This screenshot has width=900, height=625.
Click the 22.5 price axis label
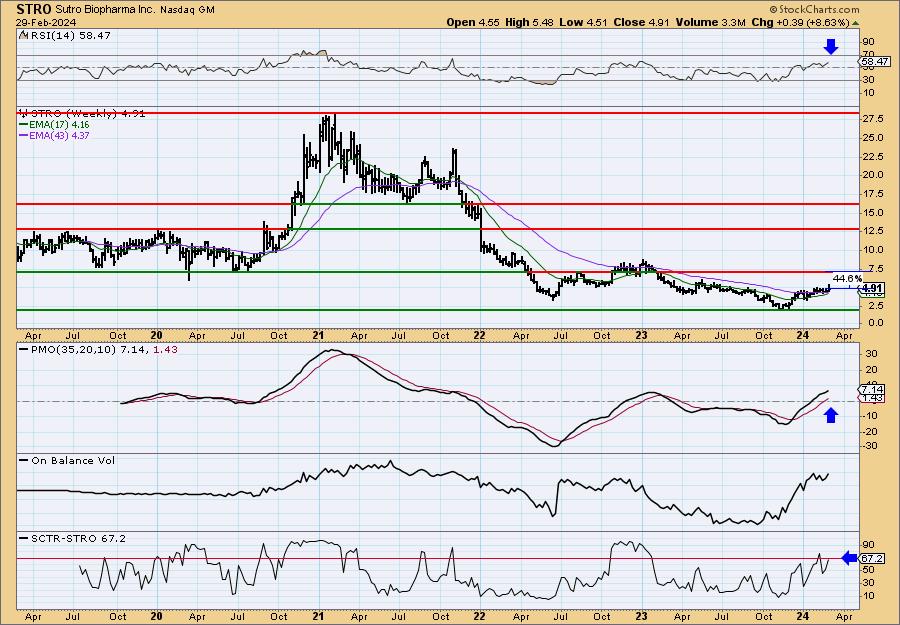click(871, 156)
